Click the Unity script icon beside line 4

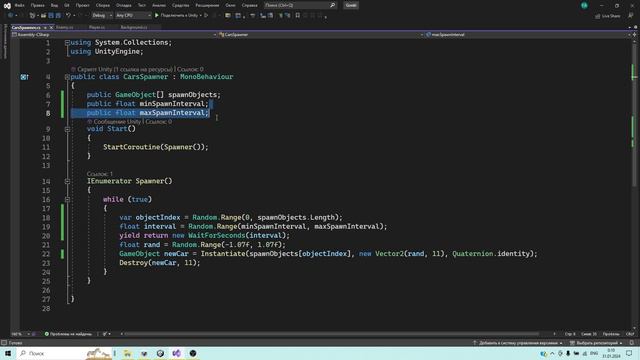pyautogui.click(x=24, y=77)
